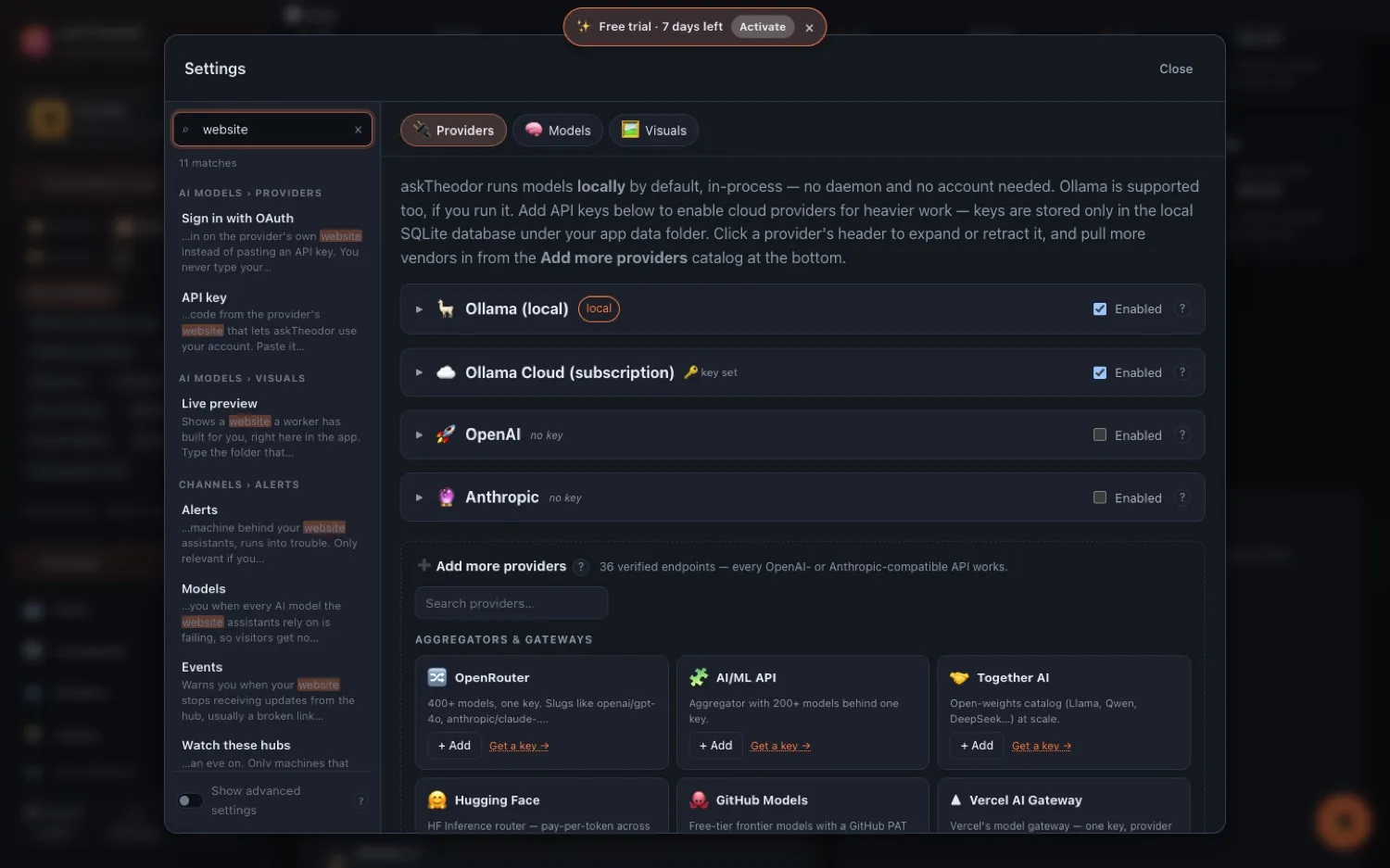1390x868 pixels.
Task: Click the Ollama Cloud cloud icon
Action: point(446,372)
